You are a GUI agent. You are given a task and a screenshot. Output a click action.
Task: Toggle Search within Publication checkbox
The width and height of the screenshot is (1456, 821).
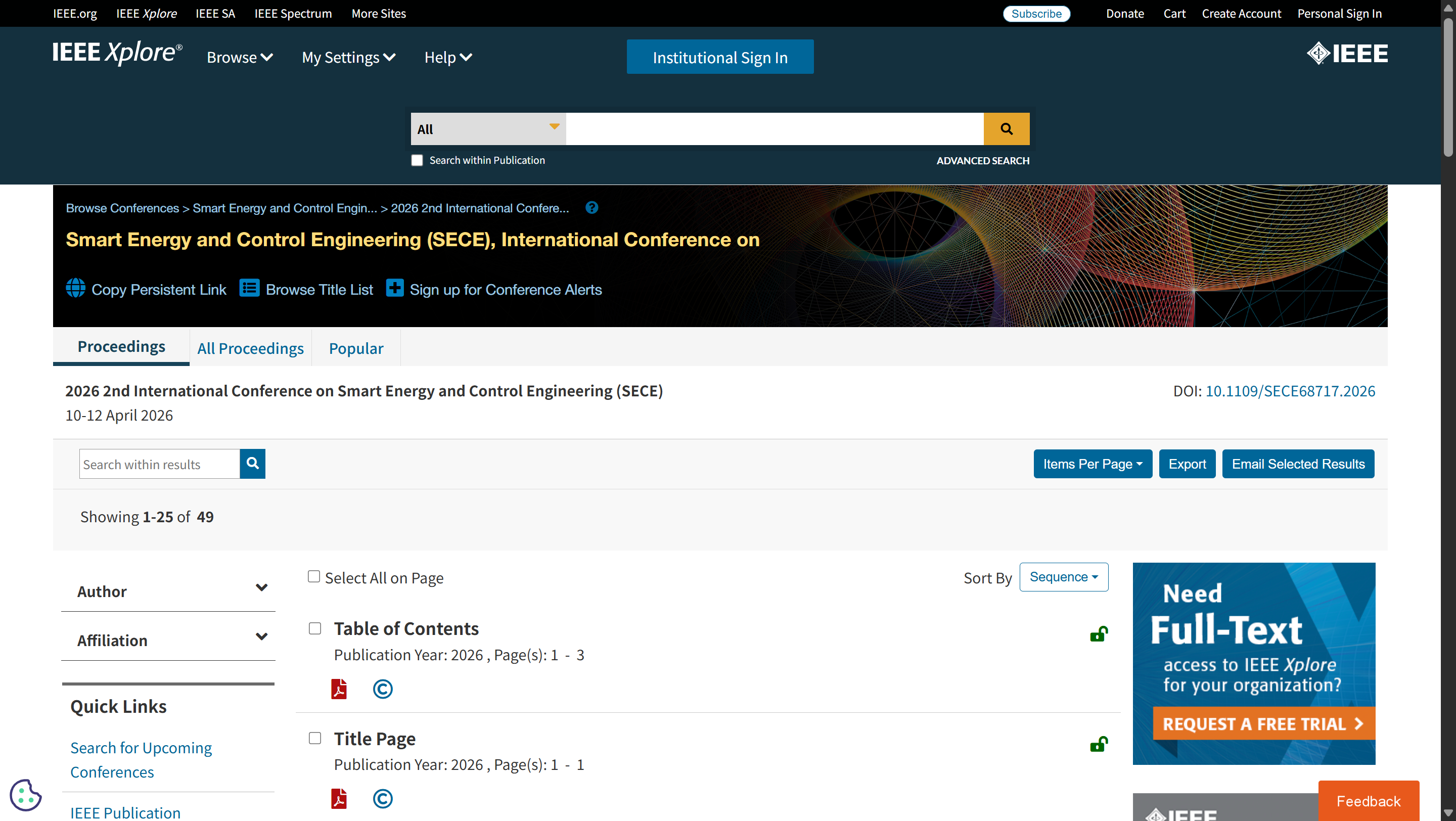[x=417, y=160]
